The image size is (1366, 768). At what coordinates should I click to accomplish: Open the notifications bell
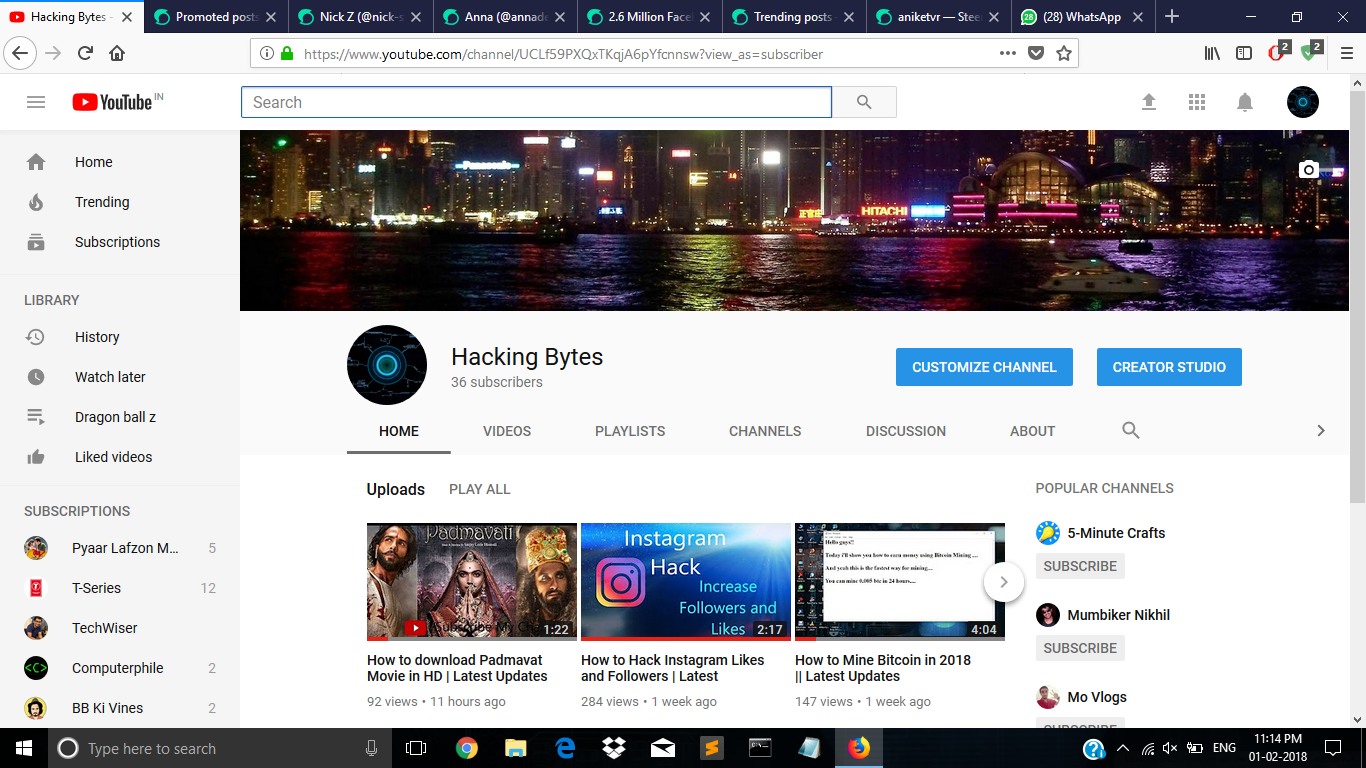tap(1245, 102)
